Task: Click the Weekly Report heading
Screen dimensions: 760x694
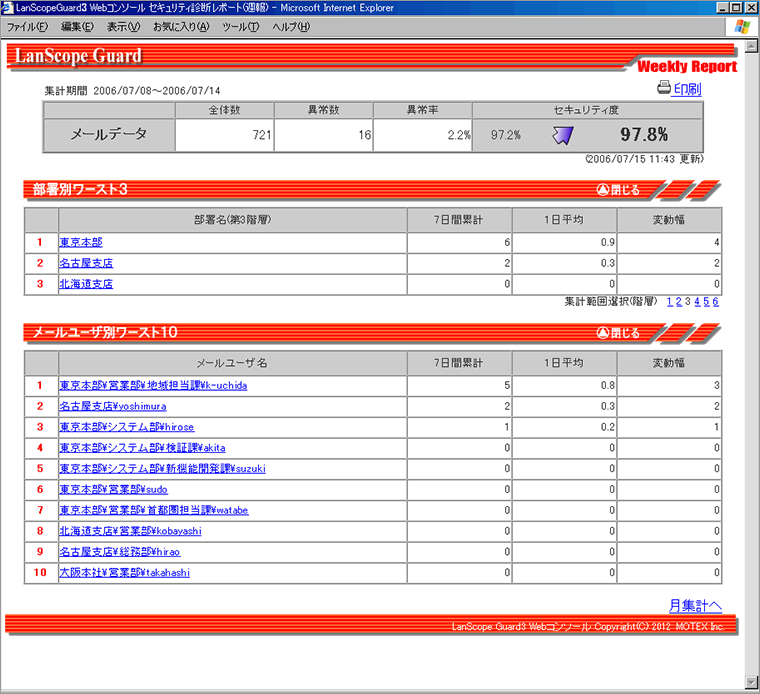Action: [687, 66]
